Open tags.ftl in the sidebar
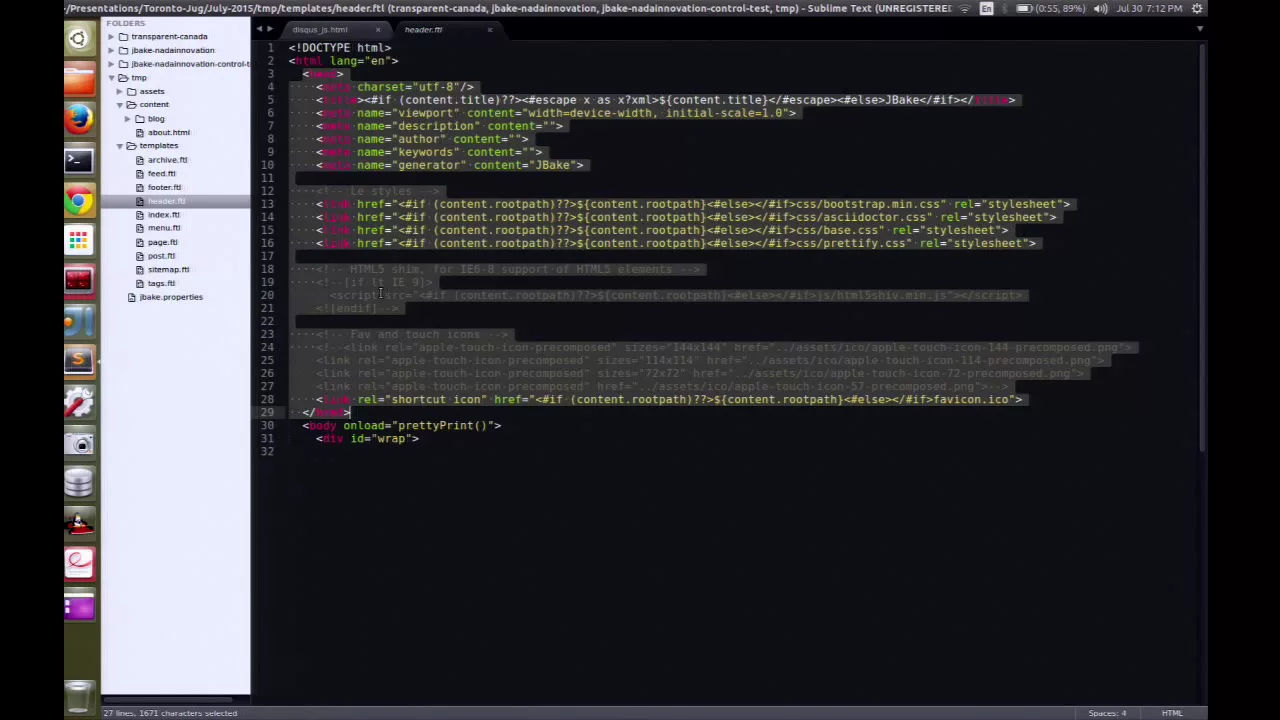The height and width of the screenshot is (720, 1280). 161,283
